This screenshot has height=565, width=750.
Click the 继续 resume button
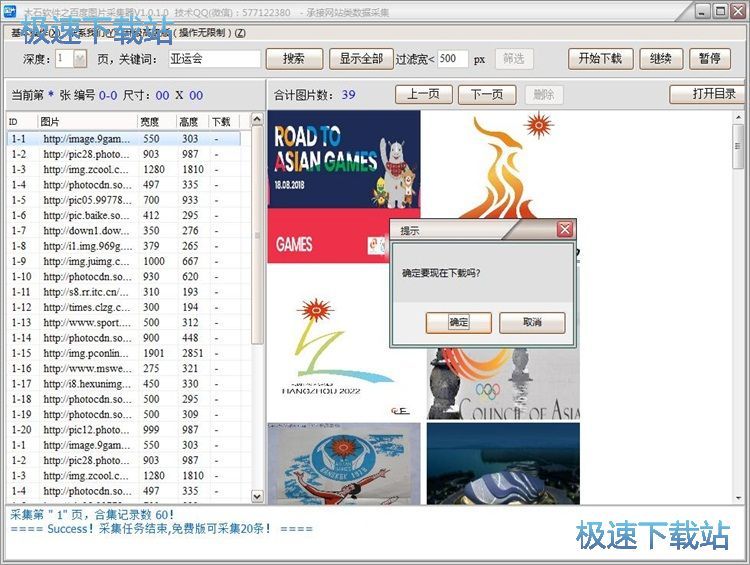(661, 59)
